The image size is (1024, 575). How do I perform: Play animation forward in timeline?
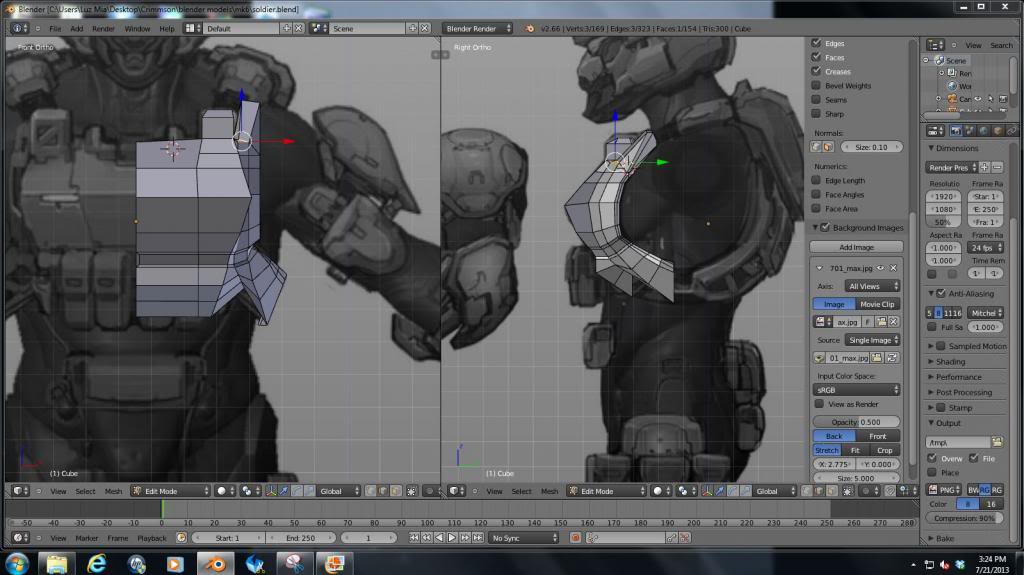click(x=452, y=538)
